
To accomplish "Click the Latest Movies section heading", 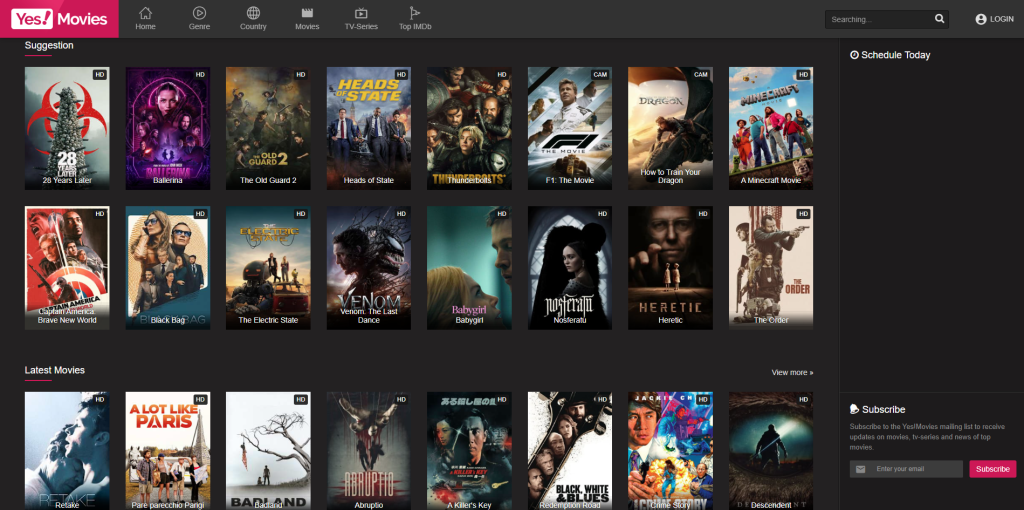I will [x=55, y=370].
